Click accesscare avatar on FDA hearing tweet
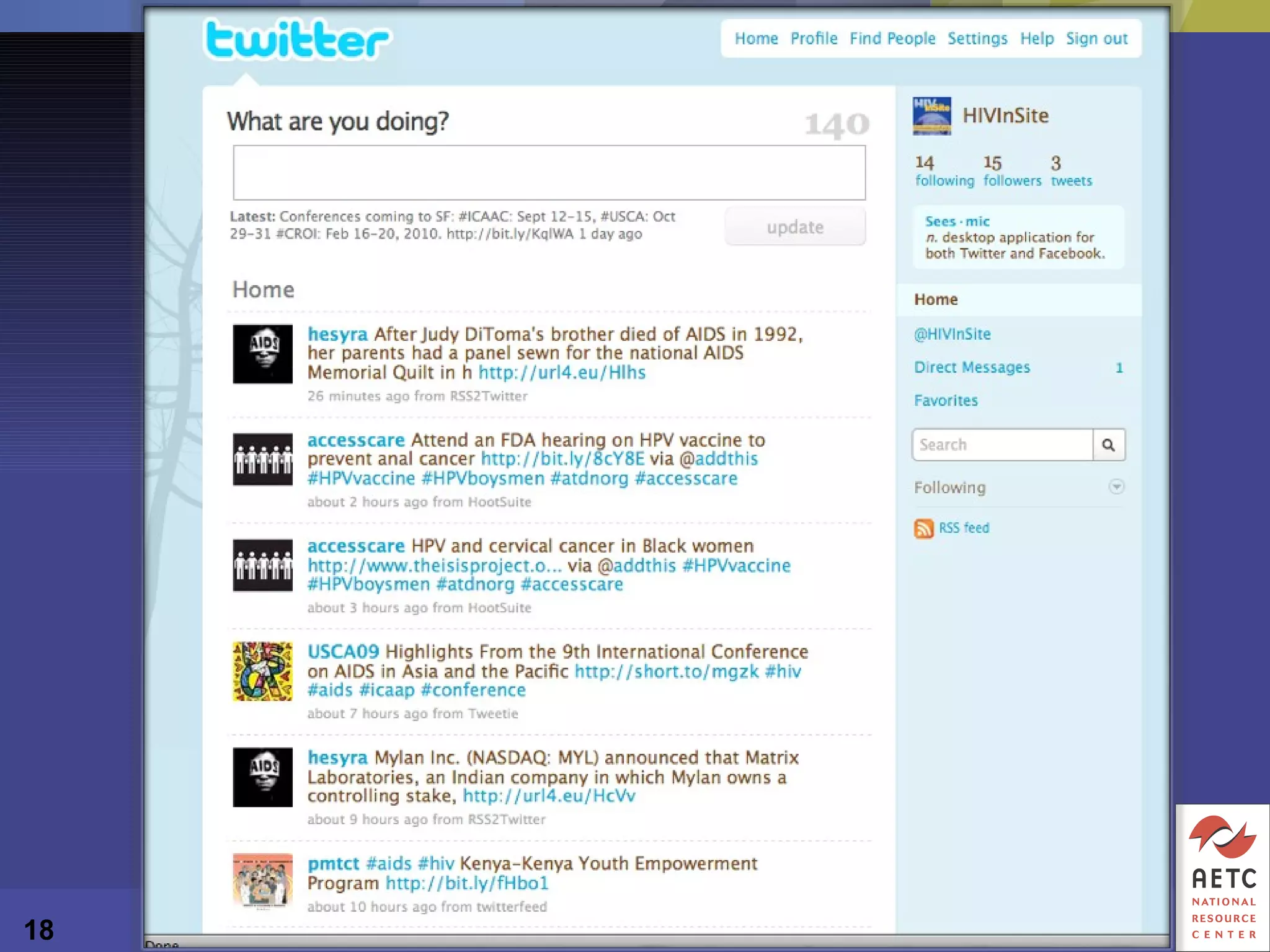Screen dimensions: 1270x952 pyautogui.click(x=262, y=459)
